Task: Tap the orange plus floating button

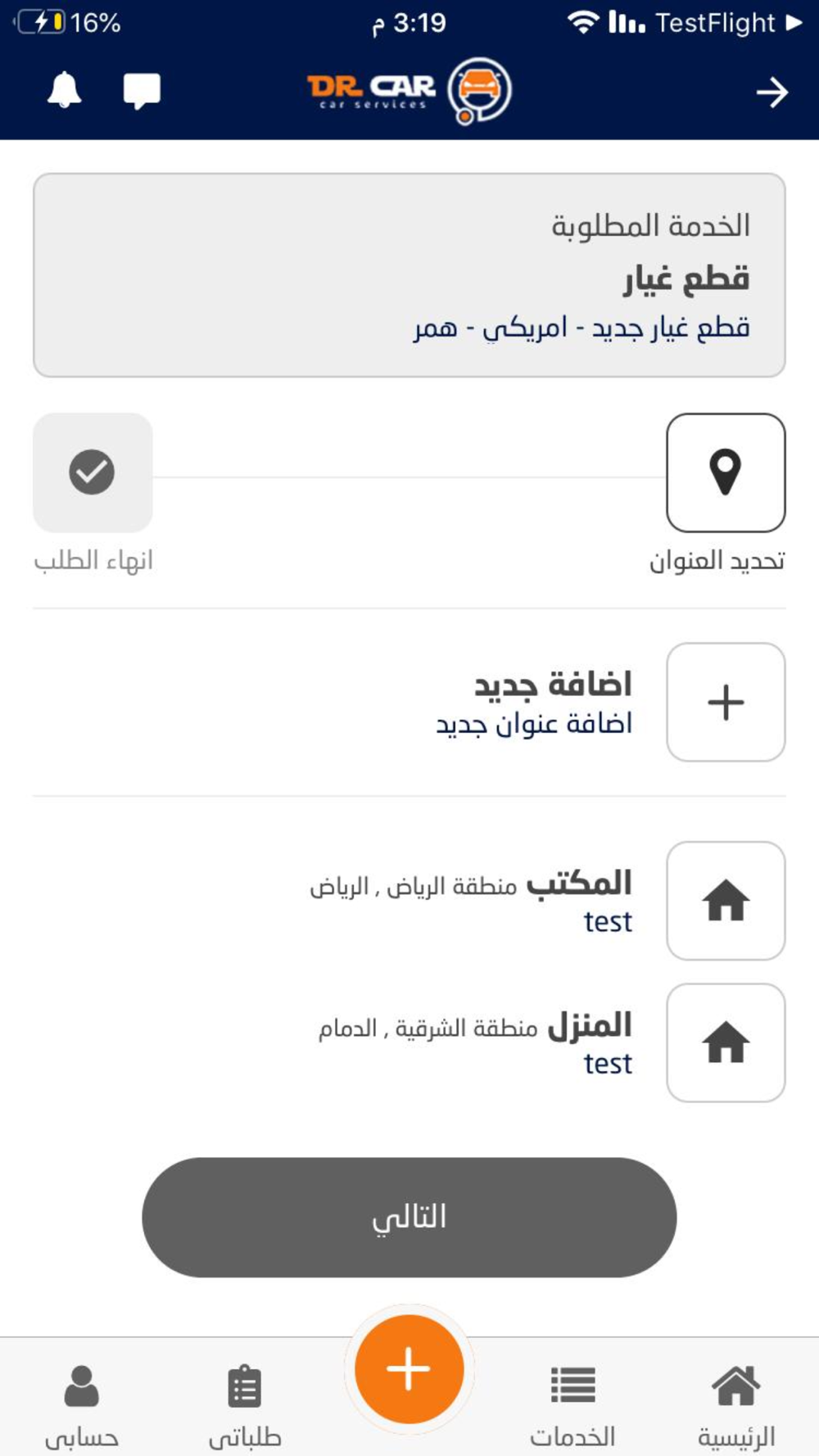Action: (x=409, y=1369)
